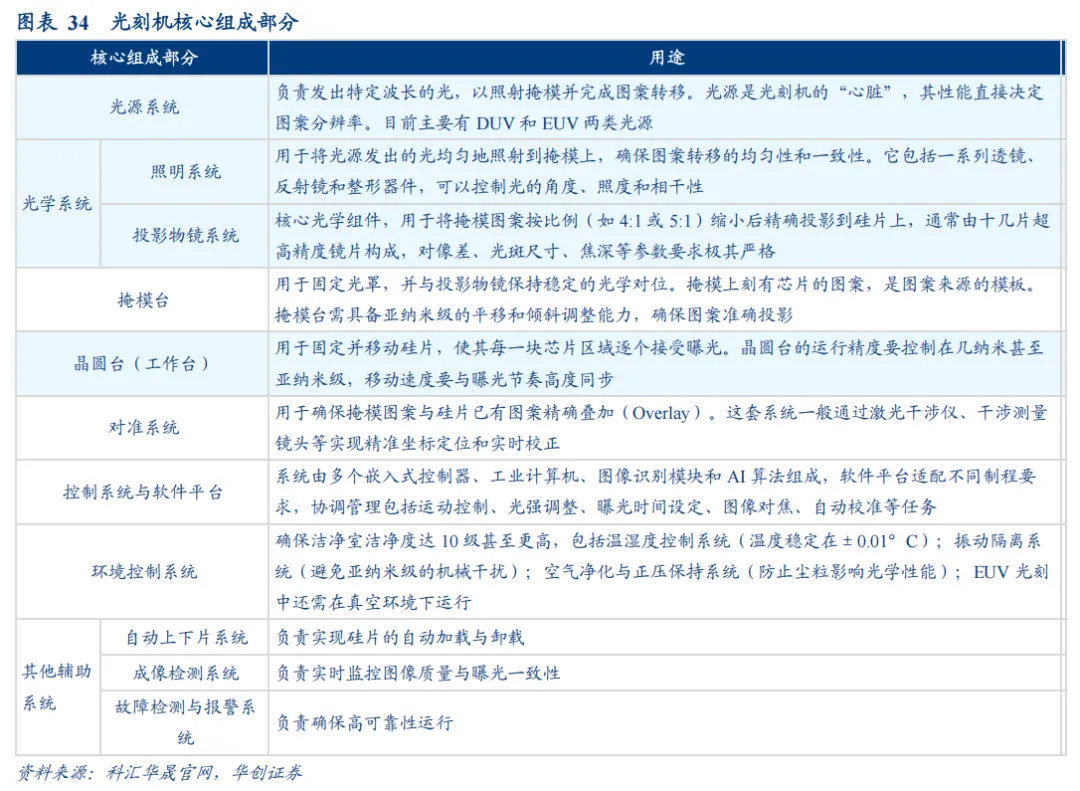Click the description starting 负责发出特定波长的光
This screenshot has height=791, width=1080.
coord(665,107)
